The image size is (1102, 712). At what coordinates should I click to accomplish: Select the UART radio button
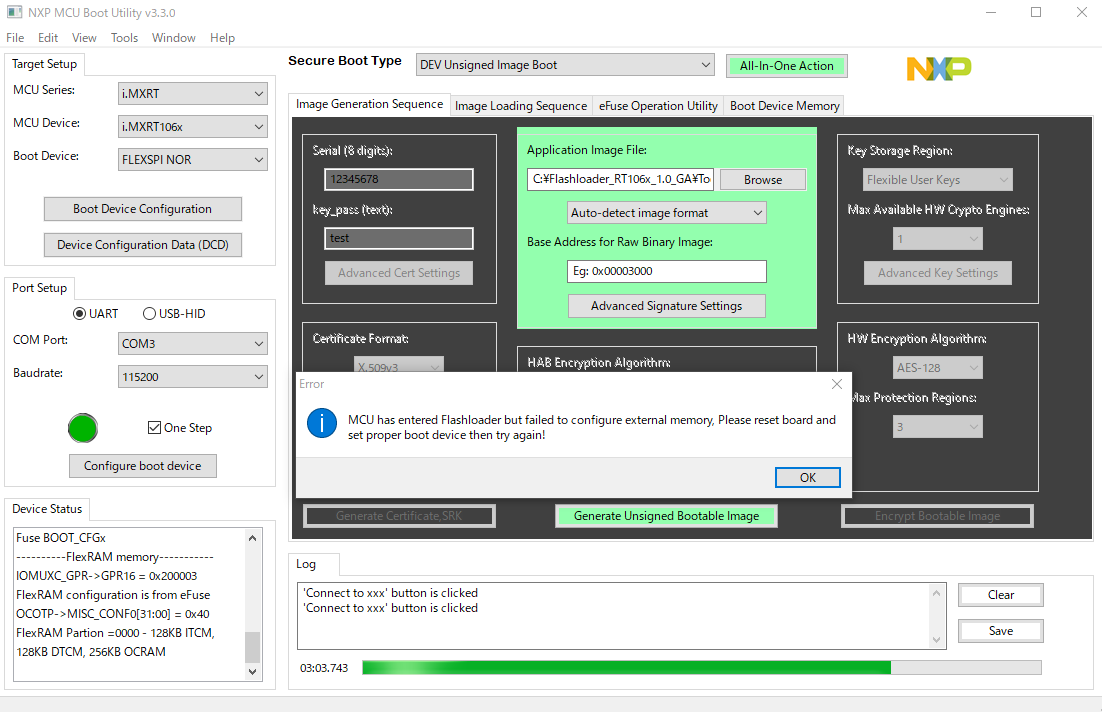pos(82,313)
